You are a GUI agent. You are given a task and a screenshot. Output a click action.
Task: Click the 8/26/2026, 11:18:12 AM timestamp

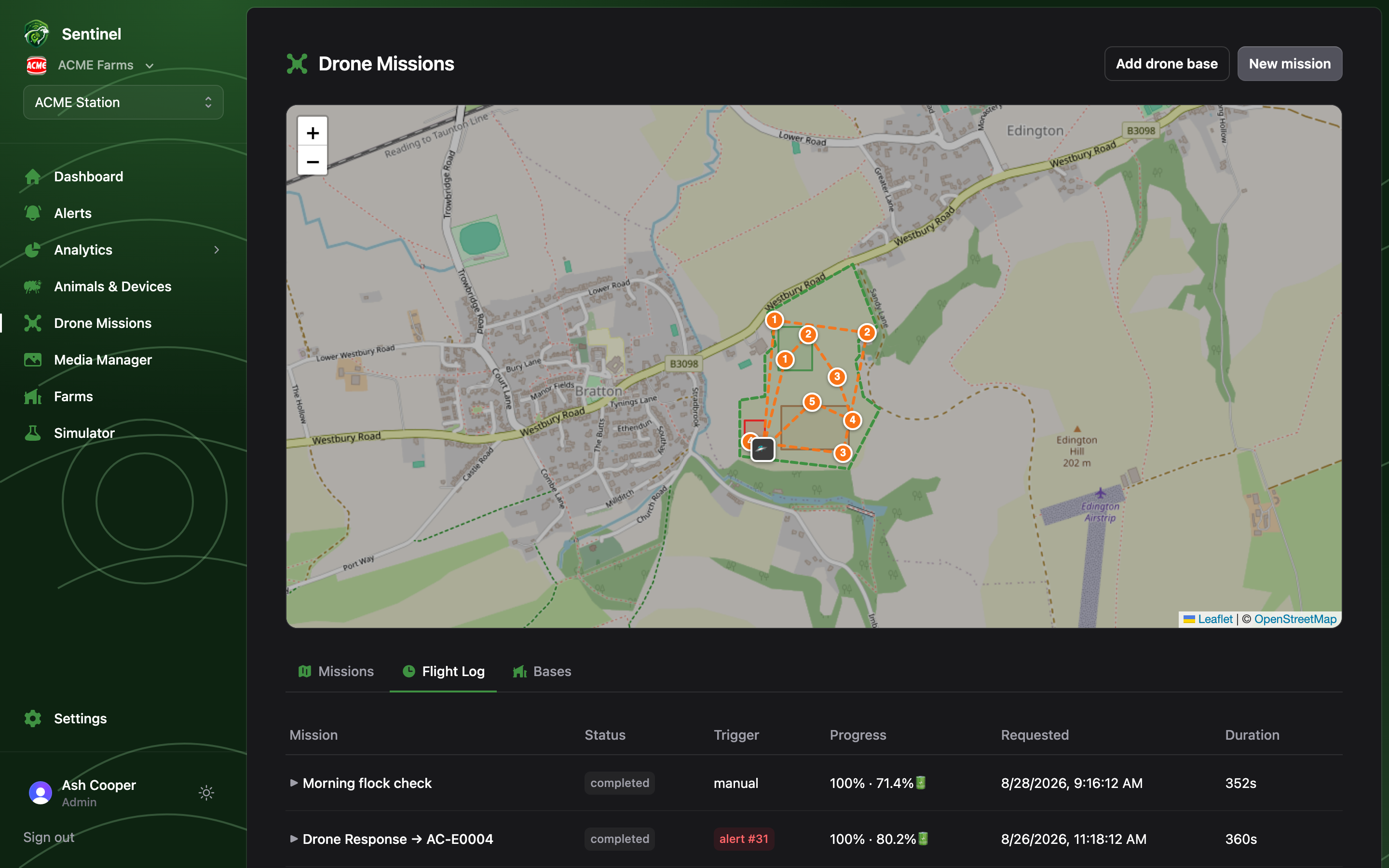point(1073,839)
